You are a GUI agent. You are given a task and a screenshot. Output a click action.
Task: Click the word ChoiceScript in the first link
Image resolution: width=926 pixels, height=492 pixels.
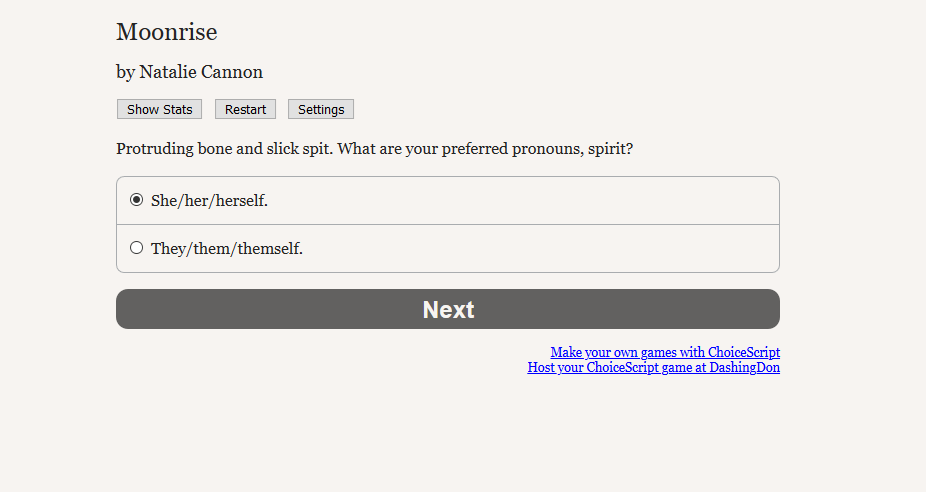(x=744, y=352)
